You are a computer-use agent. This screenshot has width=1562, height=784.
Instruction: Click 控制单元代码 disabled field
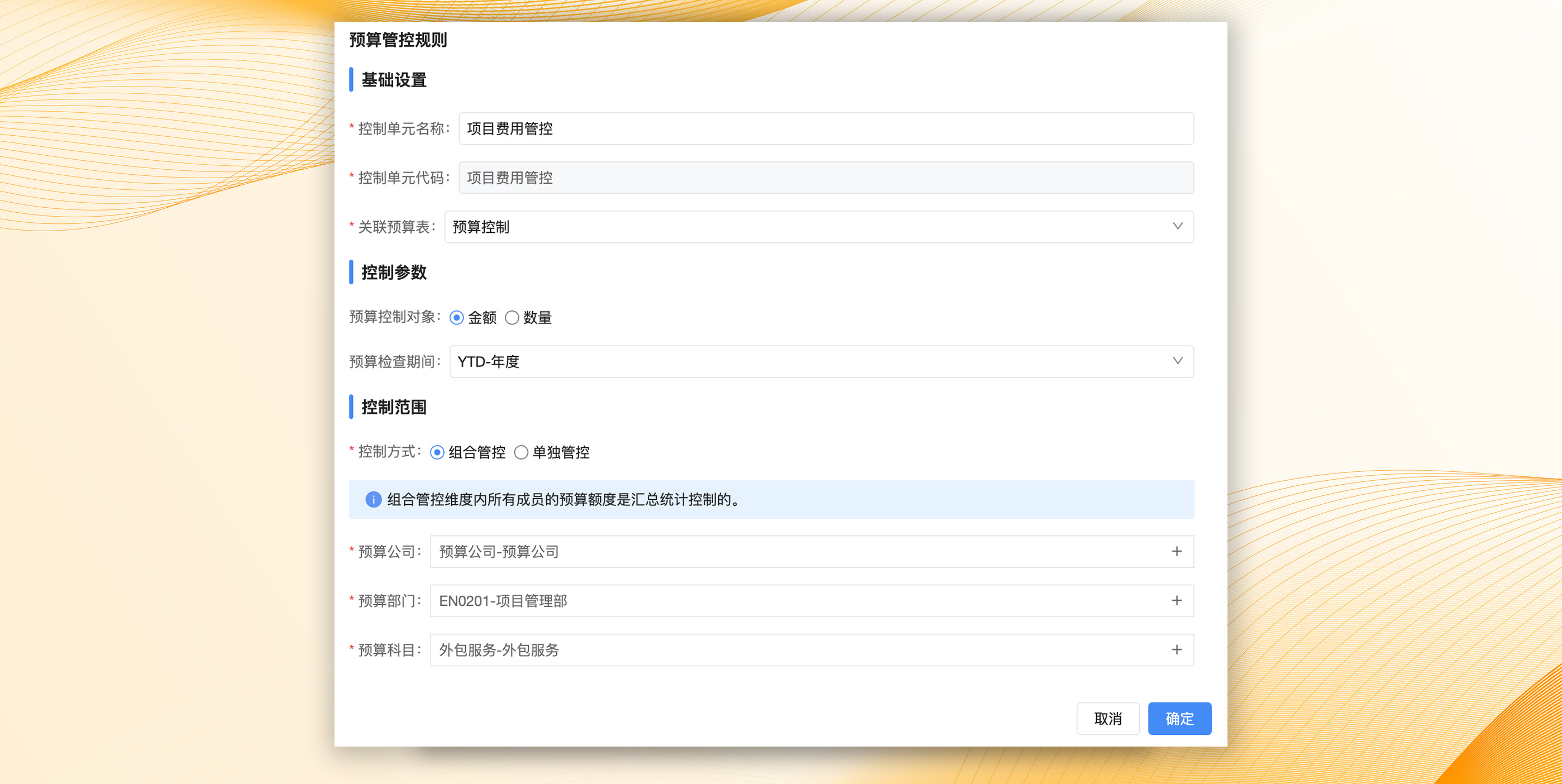point(826,178)
